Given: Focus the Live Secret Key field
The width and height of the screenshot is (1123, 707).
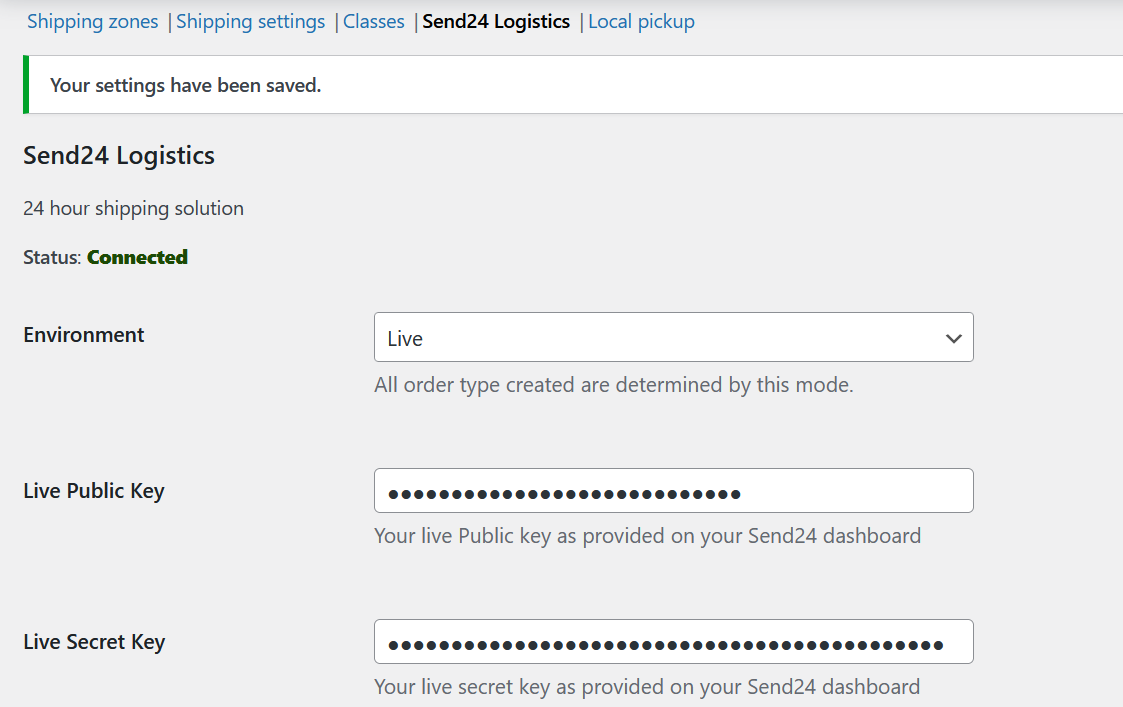Looking at the screenshot, I should point(673,643).
